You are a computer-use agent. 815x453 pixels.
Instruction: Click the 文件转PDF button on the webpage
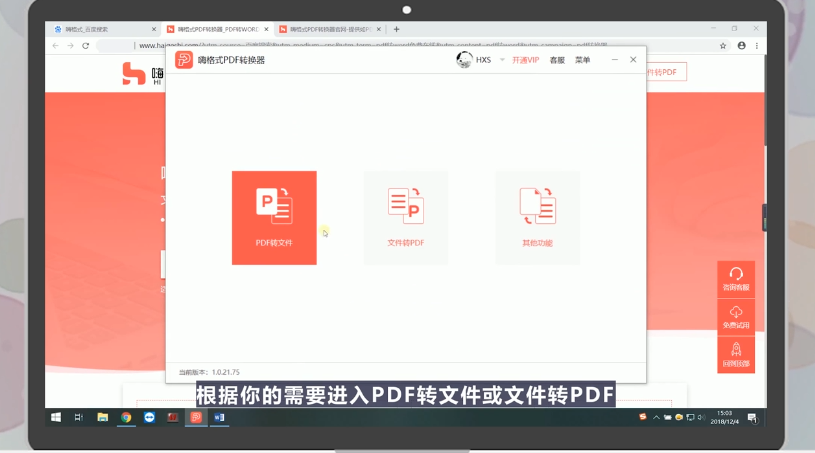(x=666, y=72)
